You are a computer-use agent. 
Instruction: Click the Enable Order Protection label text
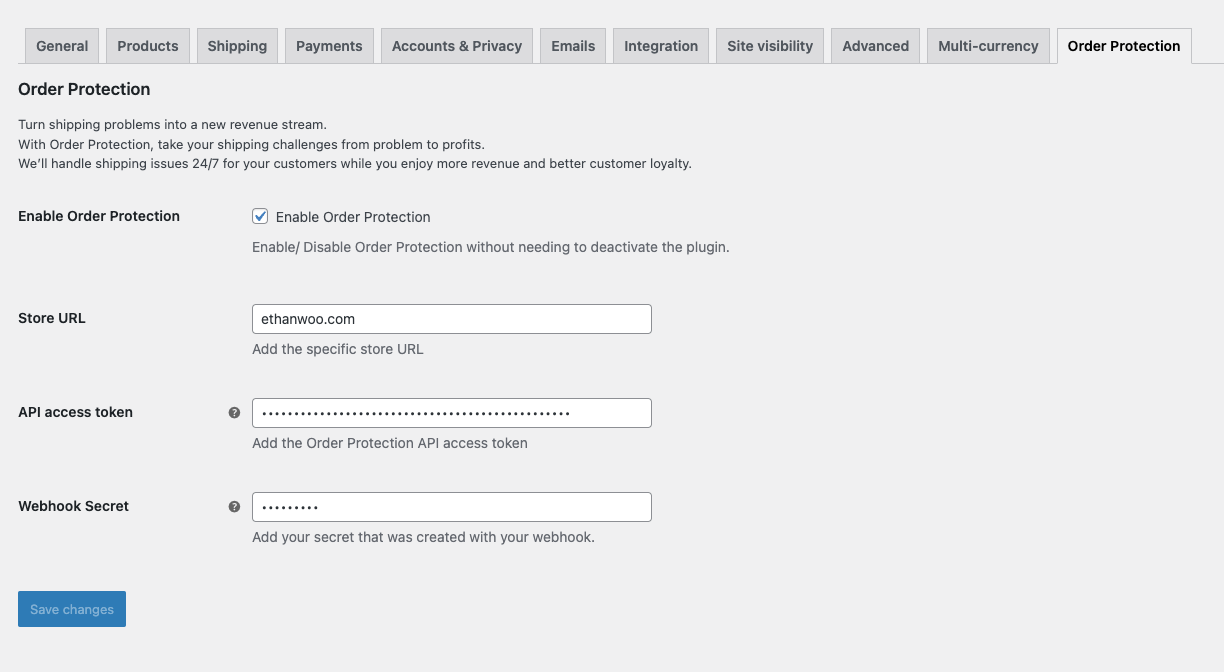tap(351, 216)
